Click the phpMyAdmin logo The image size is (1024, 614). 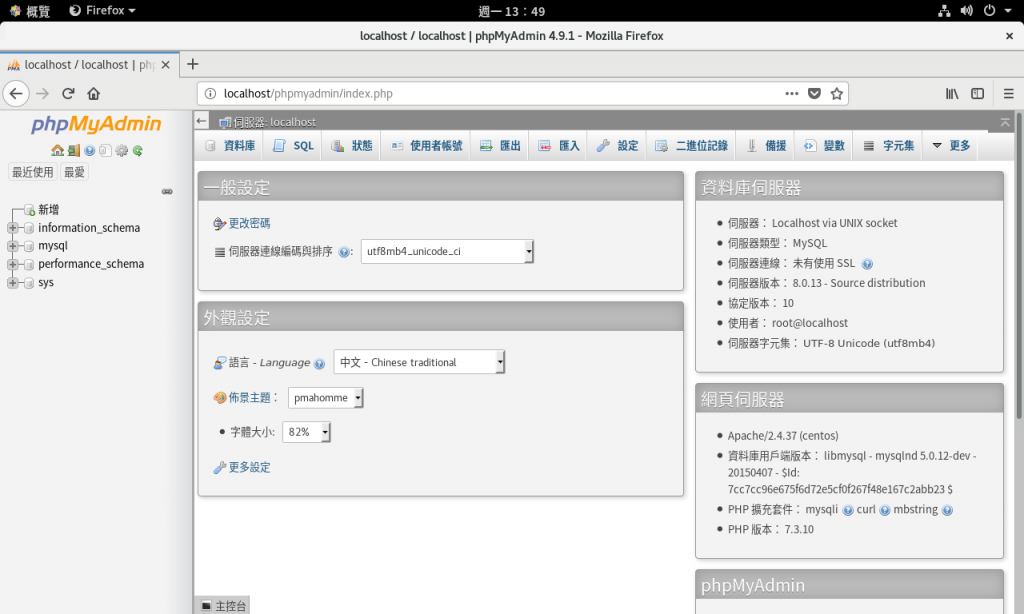[x=96, y=123]
